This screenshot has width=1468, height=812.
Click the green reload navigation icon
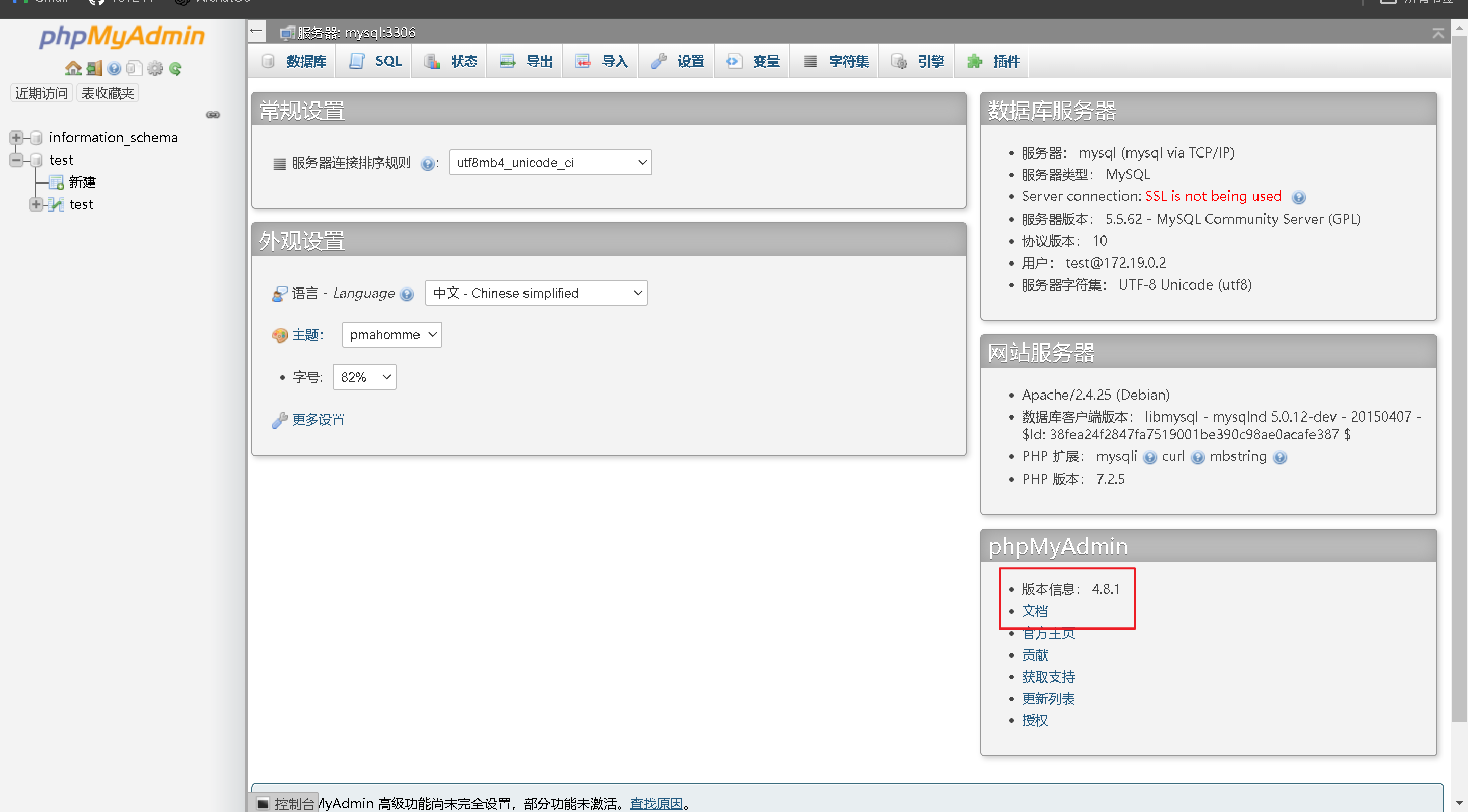click(175, 69)
